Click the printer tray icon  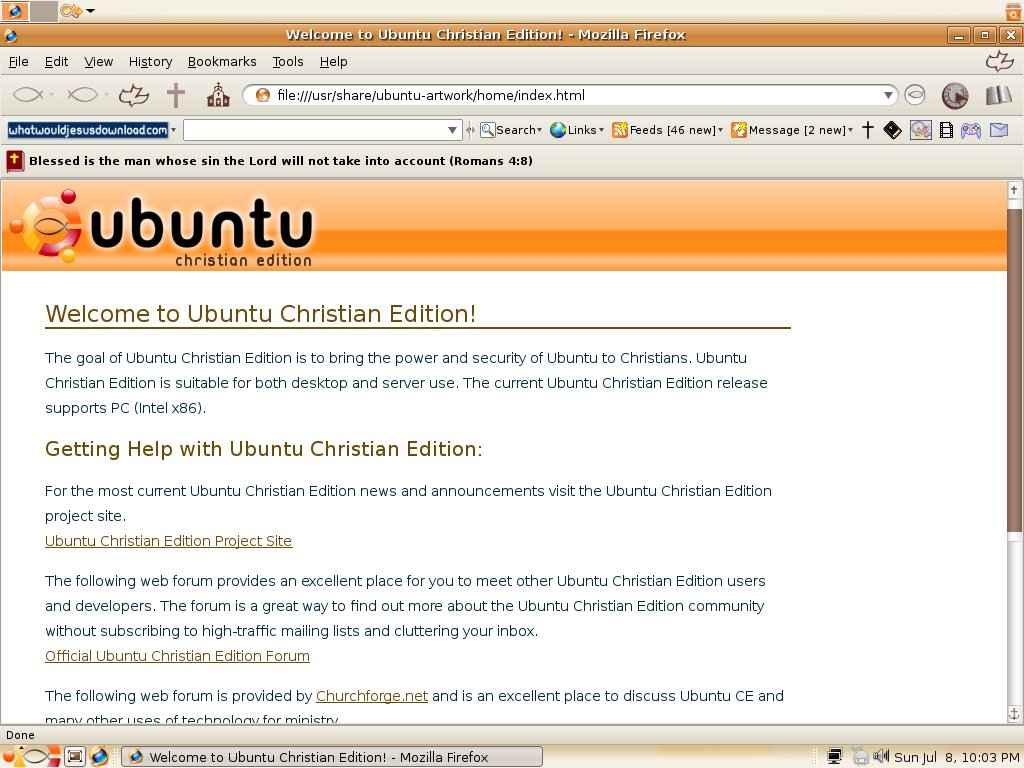[860, 757]
